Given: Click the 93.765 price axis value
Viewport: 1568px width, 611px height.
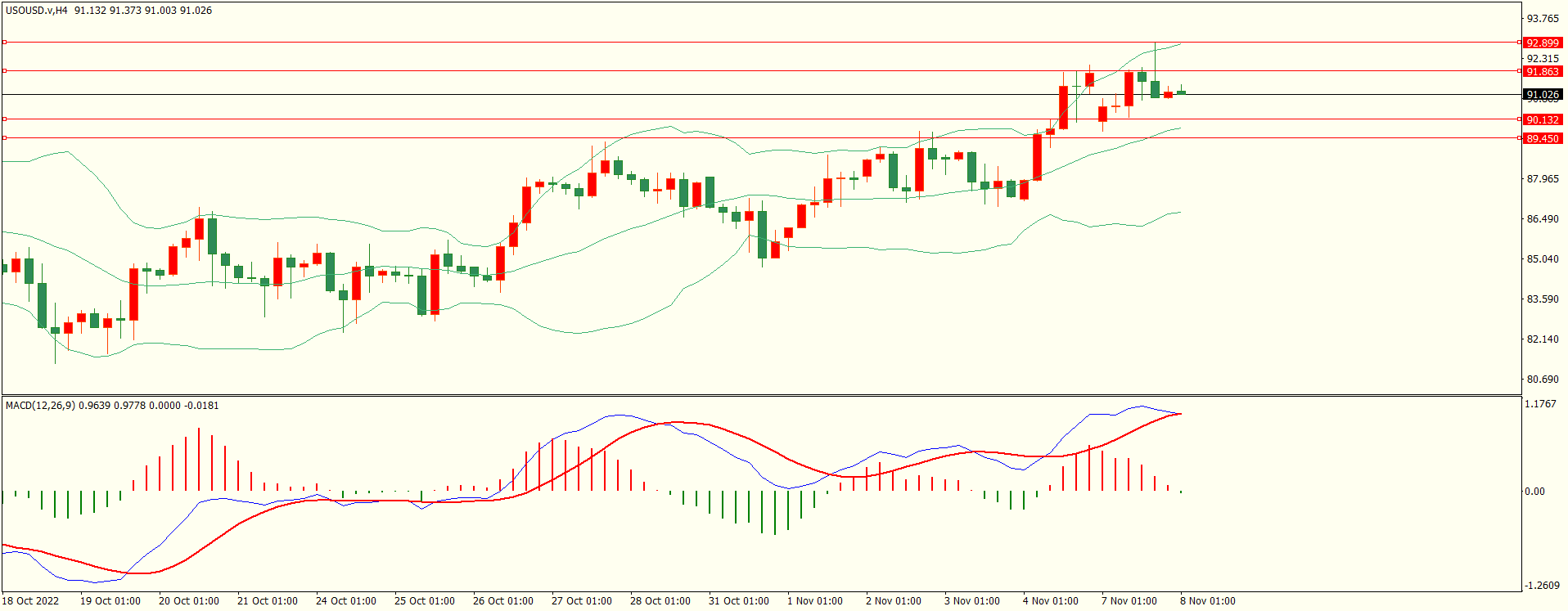Looking at the screenshot, I should (1543, 19).
